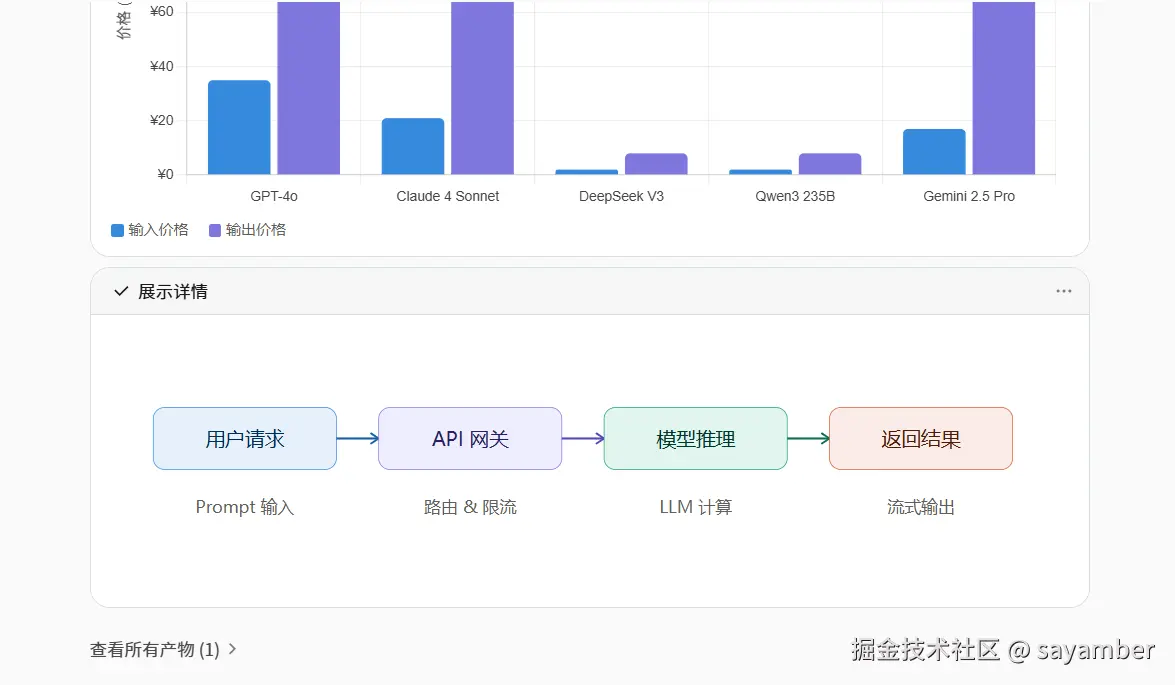Click the GPT-4o axis label
The height and width of the screenshot is (685, 1175).
pyautogui.click(x=274, y=196)
